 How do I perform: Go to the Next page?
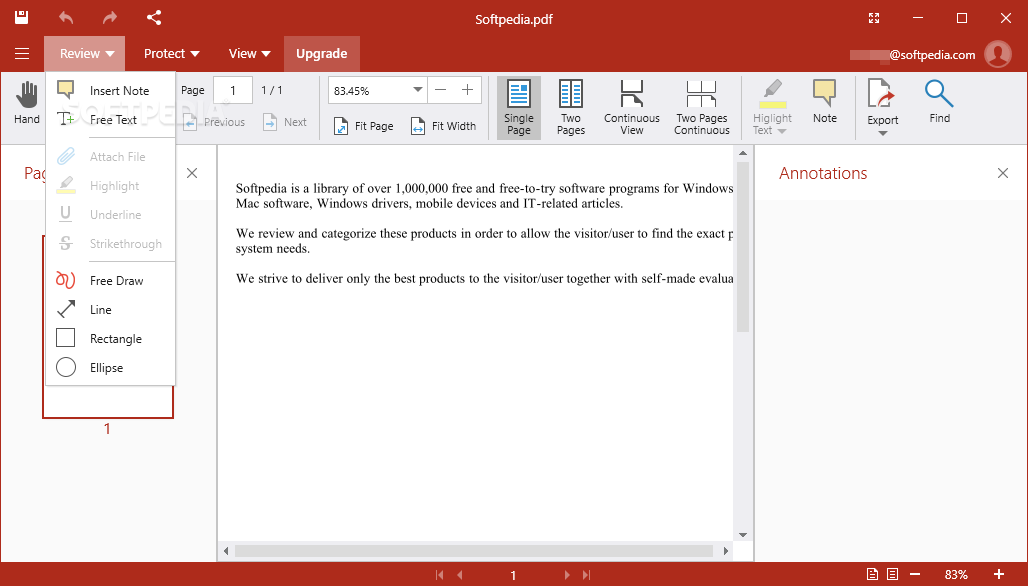(285, 122)
